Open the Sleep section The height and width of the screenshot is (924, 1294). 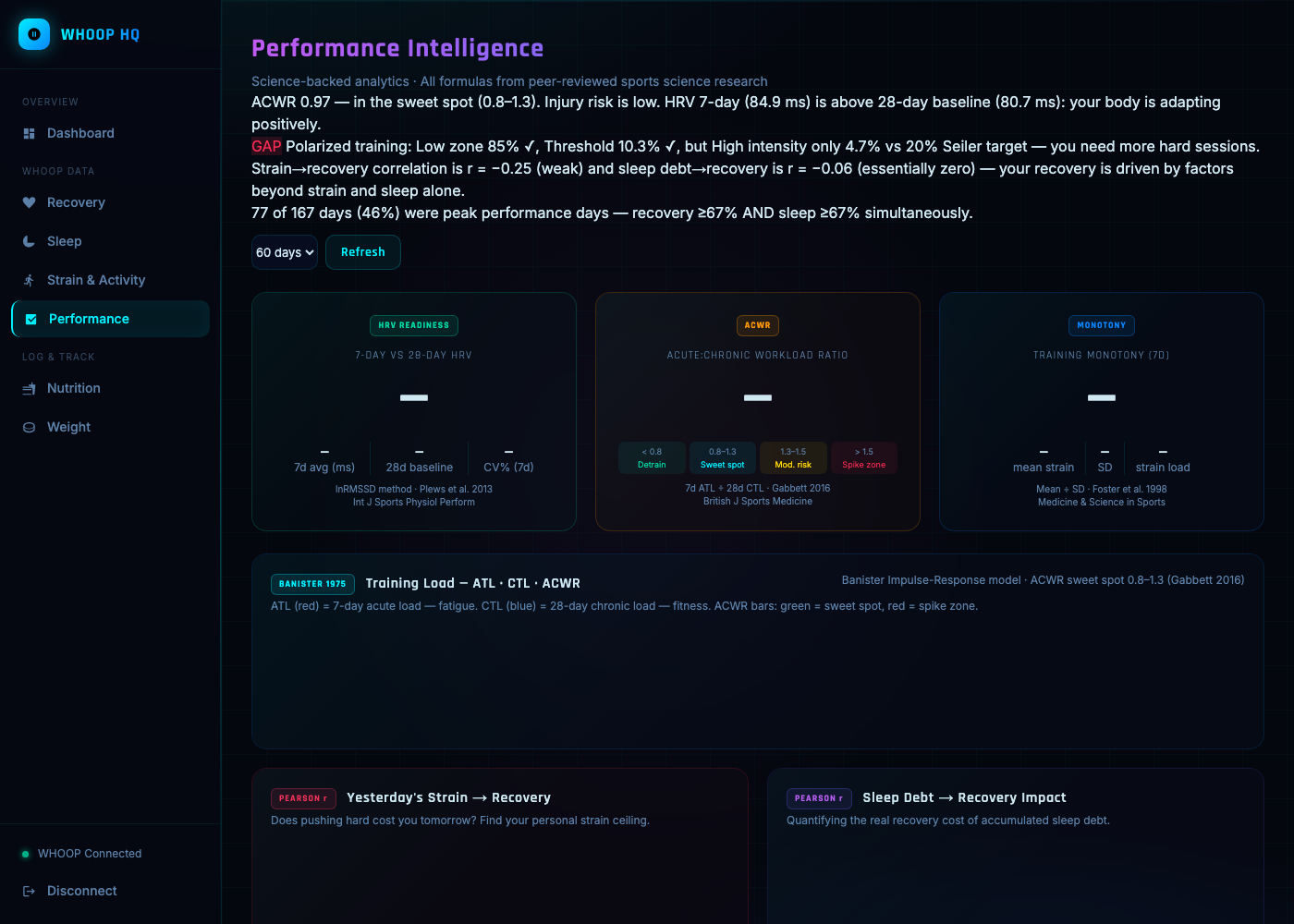click(110, 241)
